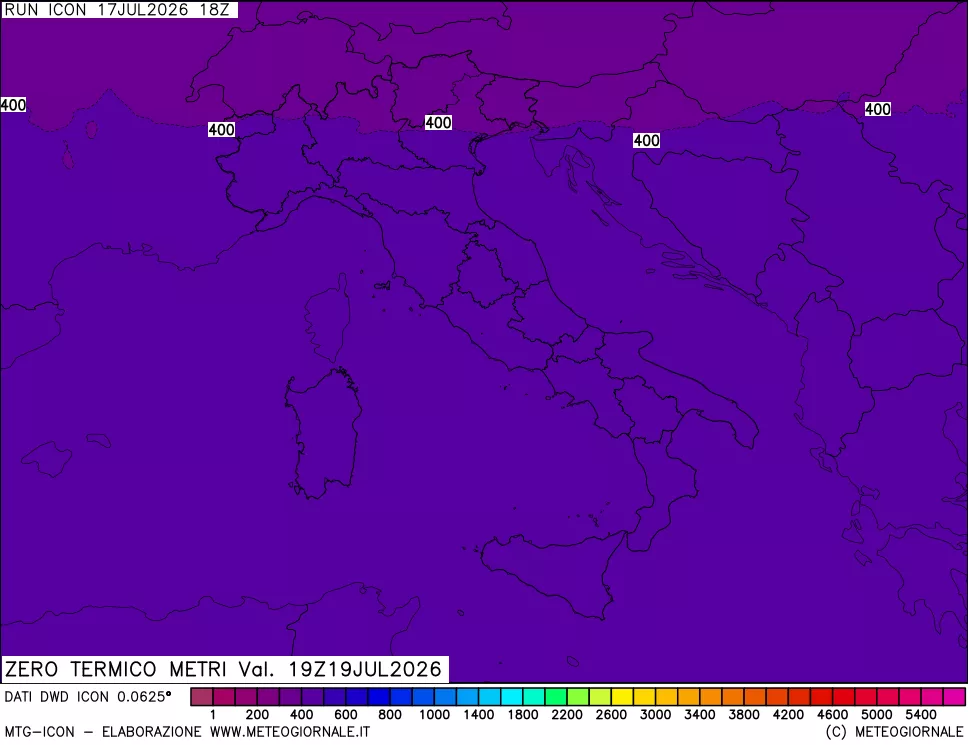Click the "MTG-ICON – ELABORAZIONE WWW.METEOGIORNALE.IT" credit line
This screenshot has width=968, height=745.
(187, 732)
